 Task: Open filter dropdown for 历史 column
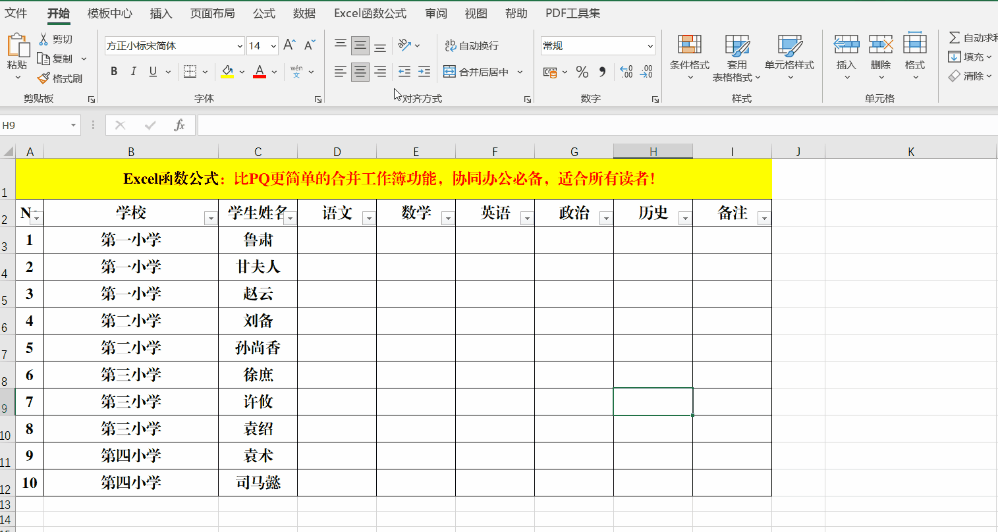point(685,218)
